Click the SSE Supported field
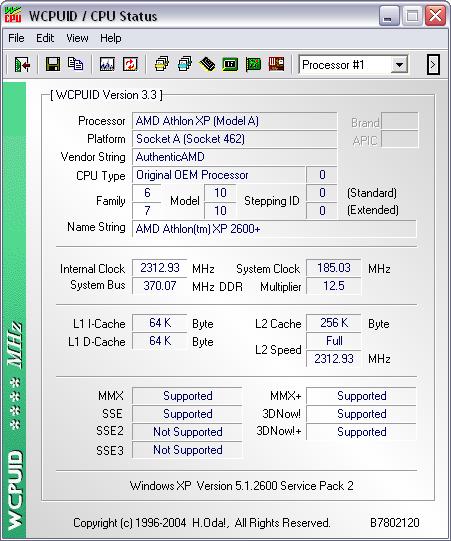Viewport: 451px width, 541px height. pos(187,414)
